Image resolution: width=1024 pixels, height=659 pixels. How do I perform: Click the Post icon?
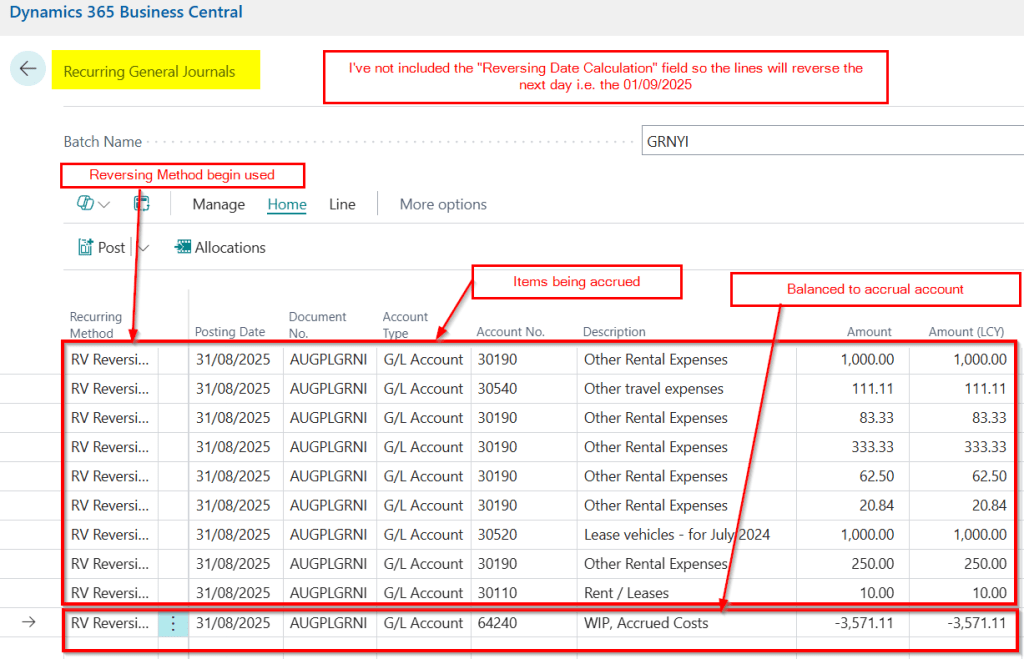tap(86, 247)
